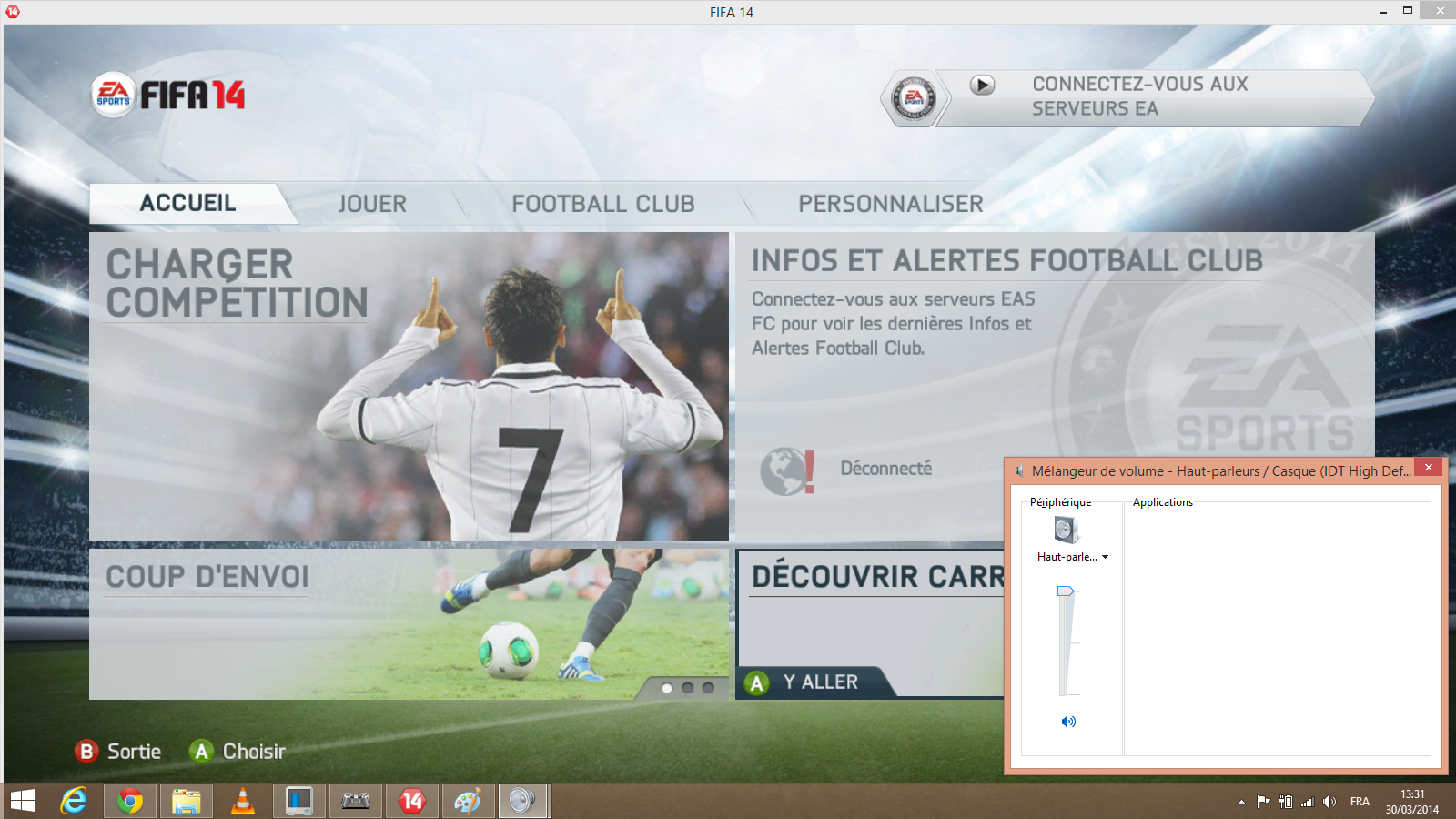Click the Déconnecté status text

click(886, 469)
